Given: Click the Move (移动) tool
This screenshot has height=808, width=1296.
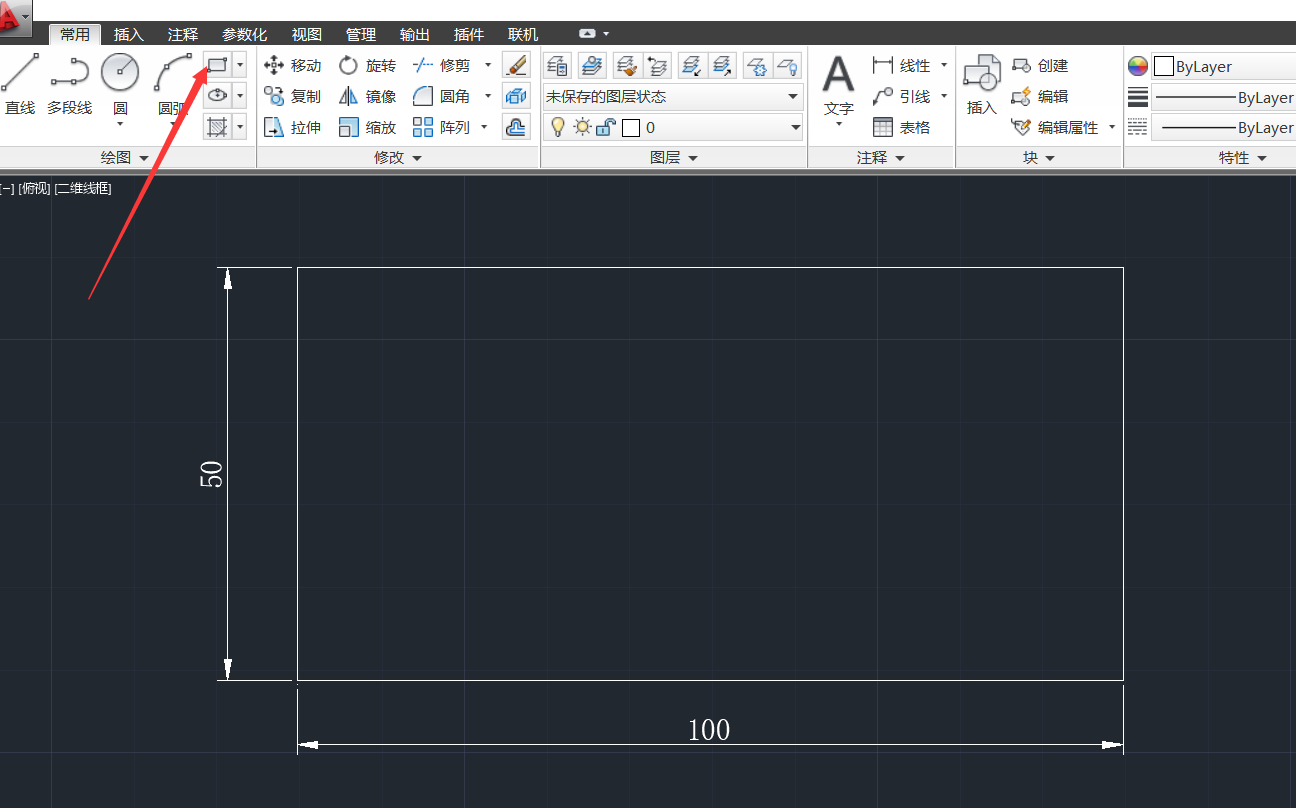Looking at the screenshot, I should coord(293,66).
